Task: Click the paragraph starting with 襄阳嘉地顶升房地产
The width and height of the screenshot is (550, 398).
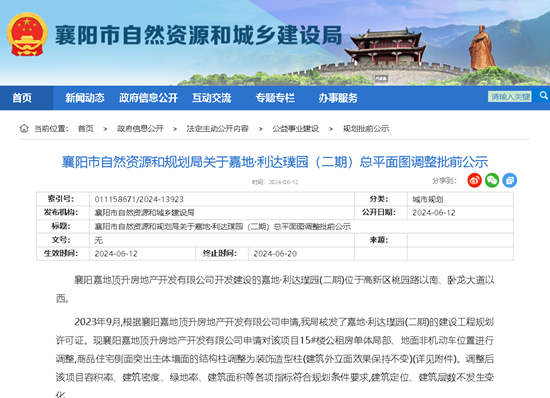Action: pos(275,289)
